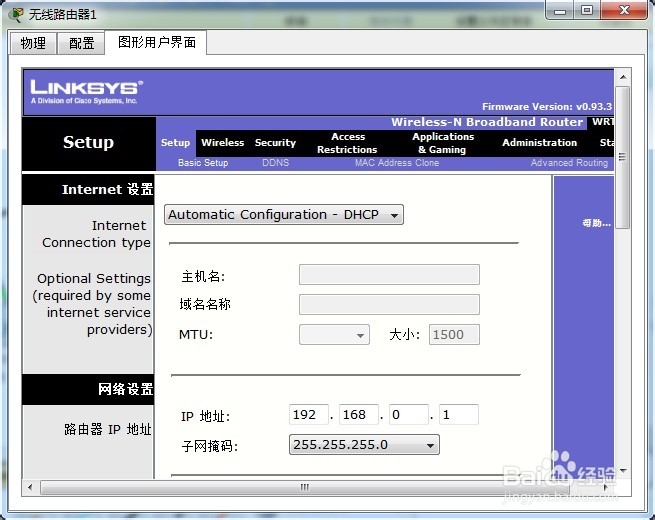The width and height of the screenshot is (655, 520).
Task: Click the window title icon of 无线路由器1
Action: [17, 15]
